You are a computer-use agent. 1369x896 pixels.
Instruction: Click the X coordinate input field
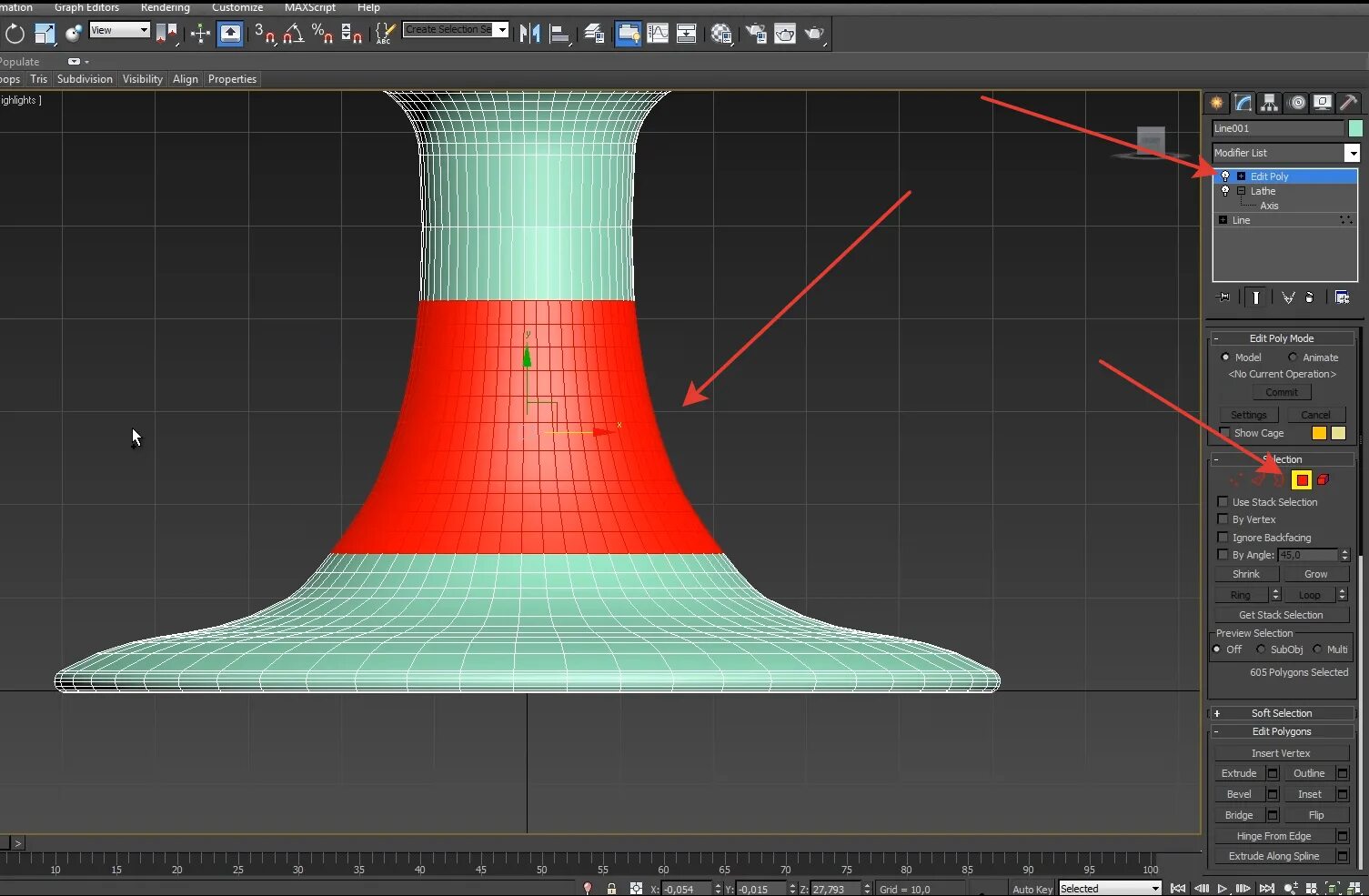(x=687, y=889)
